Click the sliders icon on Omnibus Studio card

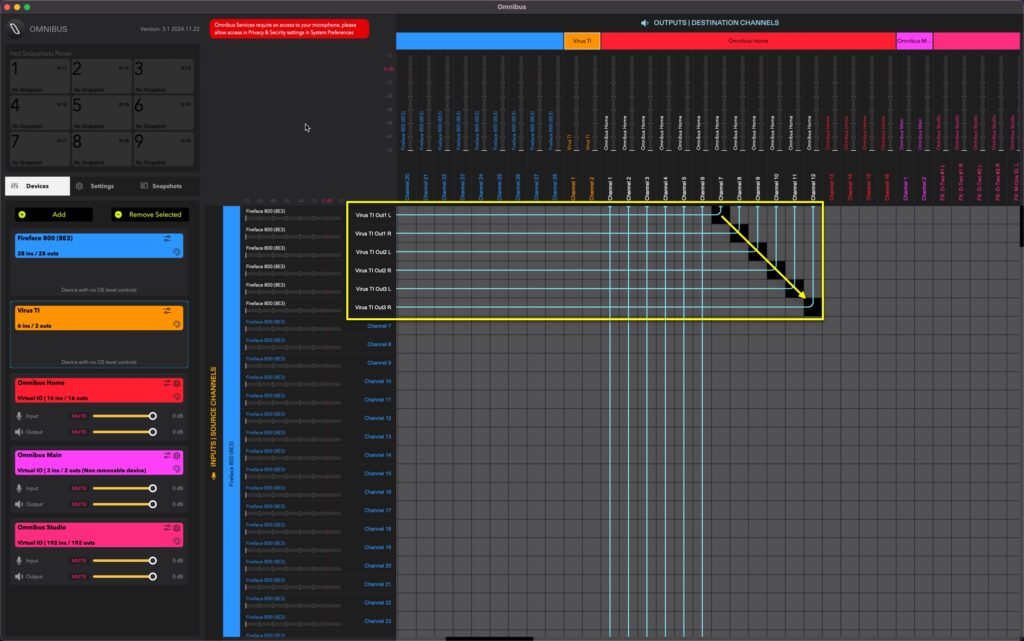tap(167, 528)
